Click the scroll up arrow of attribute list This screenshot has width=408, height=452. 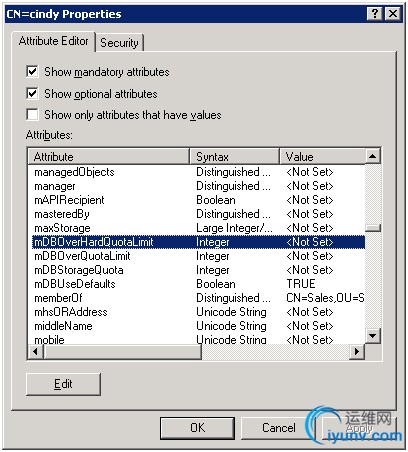[x=373, y=156]
